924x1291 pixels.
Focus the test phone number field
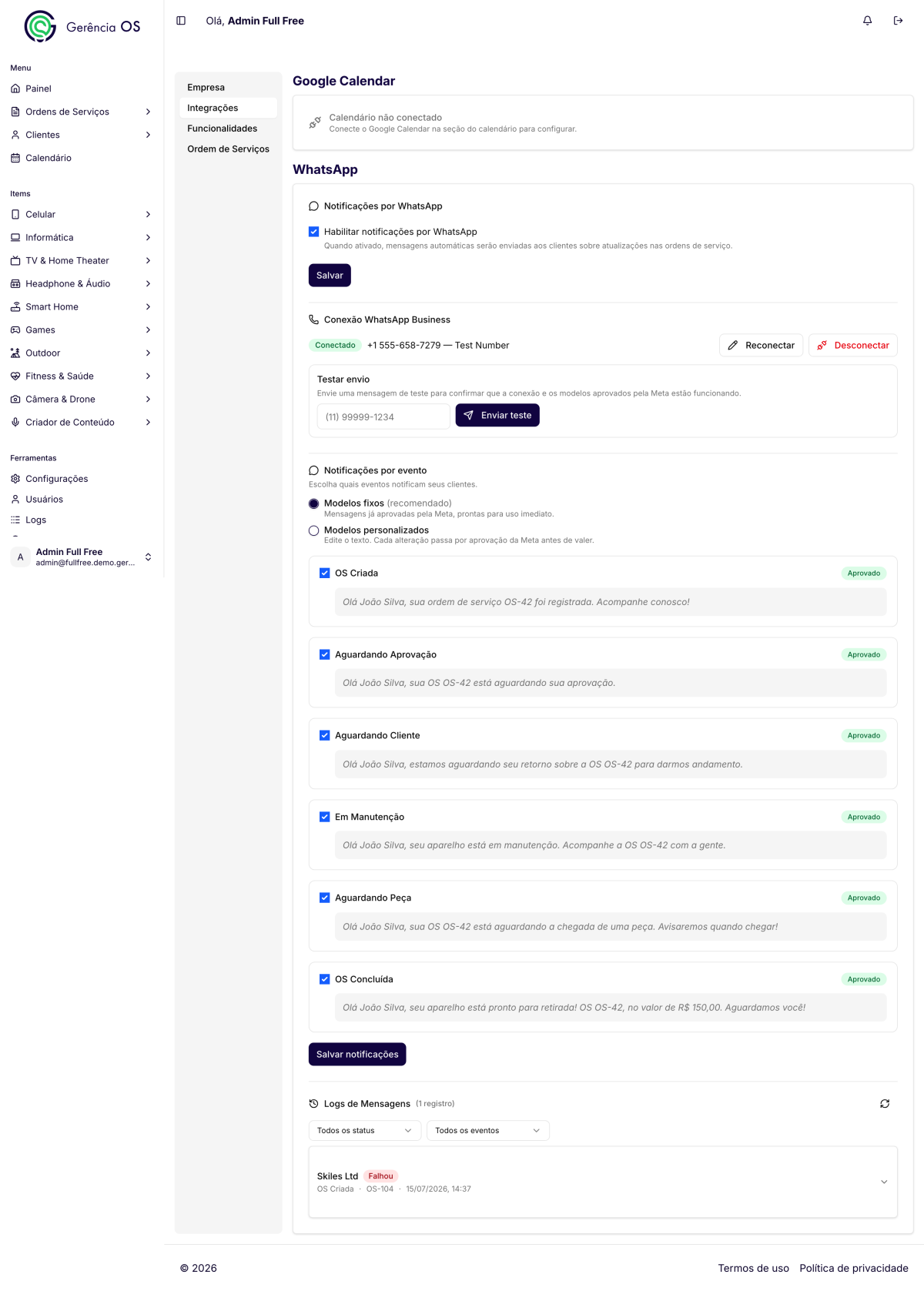click(x=383, y=416)
